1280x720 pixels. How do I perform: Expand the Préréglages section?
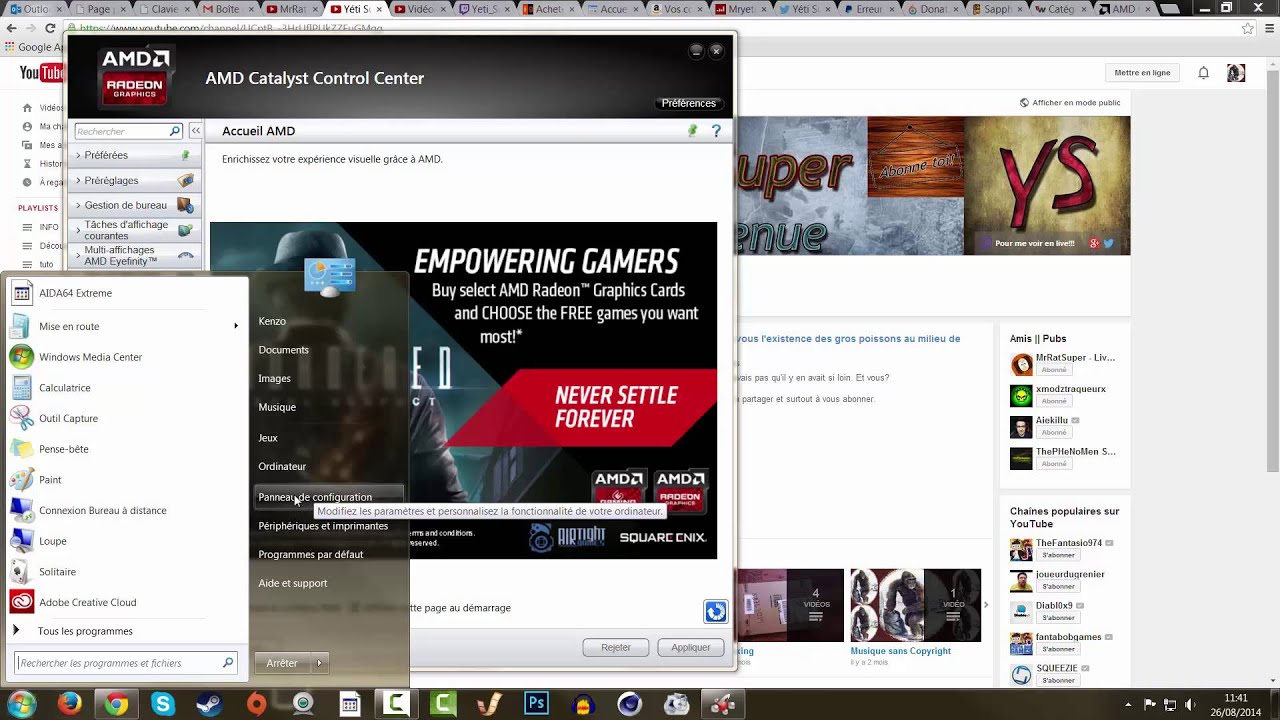[x=135, y=181]
